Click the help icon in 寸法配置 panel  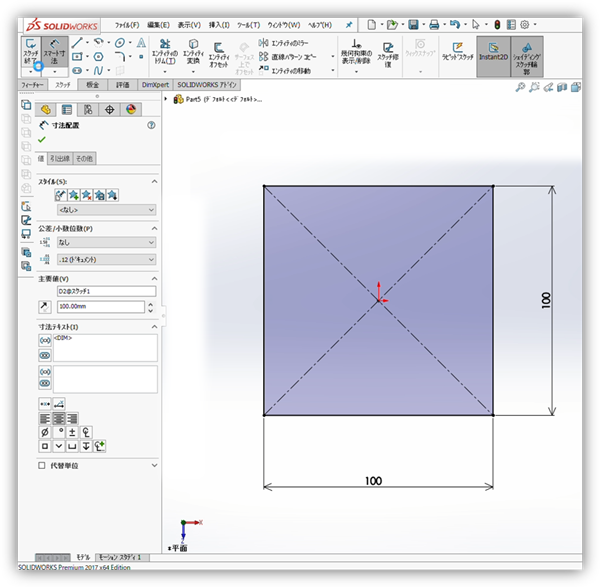pos(152,125)
